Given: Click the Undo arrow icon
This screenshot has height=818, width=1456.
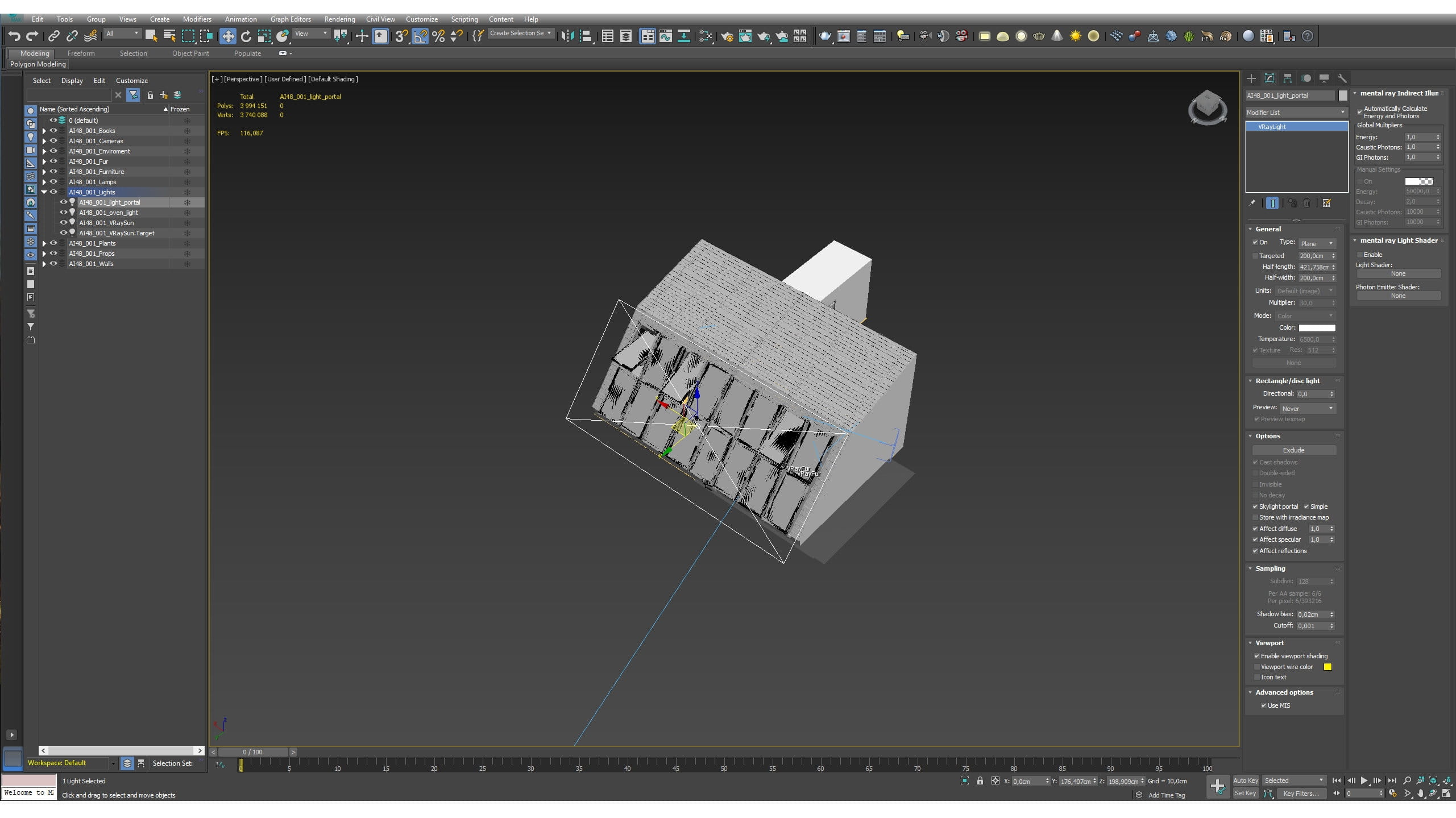Looking at the screenshot, I should point(14,36).
